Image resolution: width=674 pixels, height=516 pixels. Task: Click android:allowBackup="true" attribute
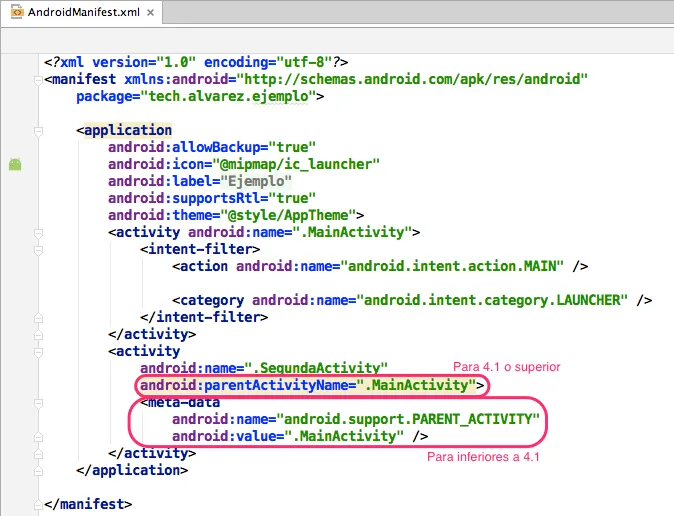tap(212, 147)
